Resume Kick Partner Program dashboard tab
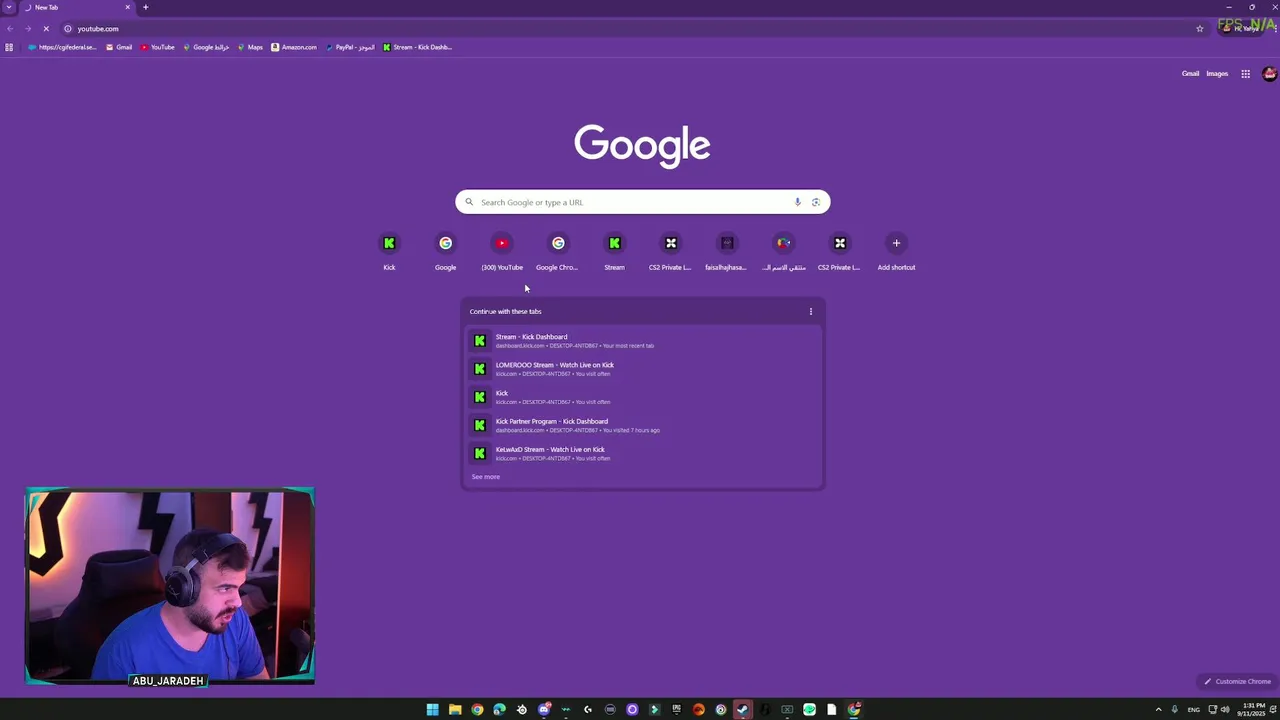Viewport: 1280px width, 720px height. coord(642,425)
